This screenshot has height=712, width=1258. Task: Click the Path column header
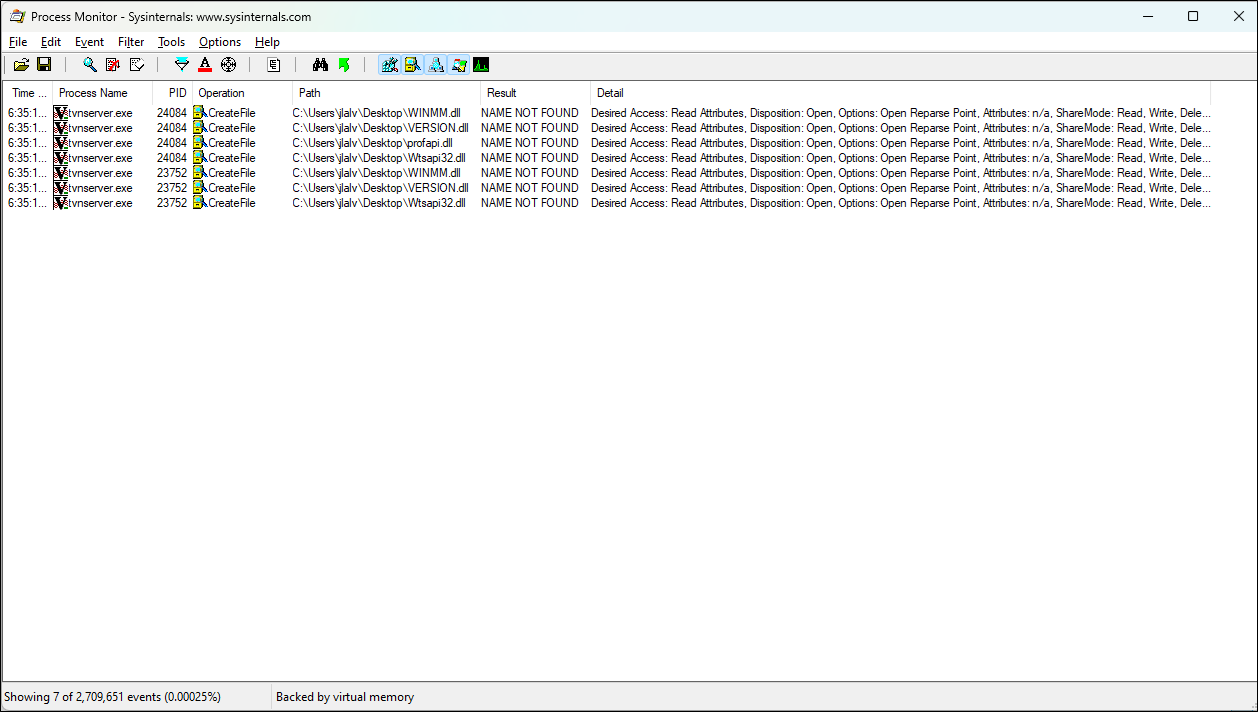pyautogui.click(x=386, y=93)
